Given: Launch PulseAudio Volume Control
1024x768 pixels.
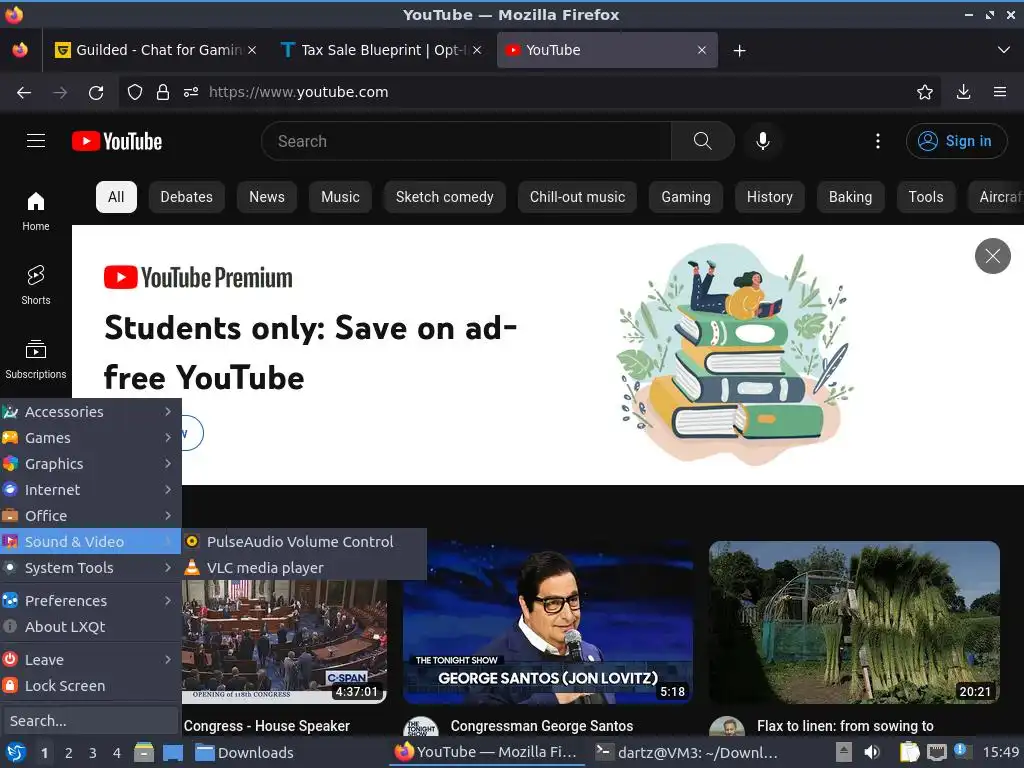Looking at the screenshot, I should coord(304,541).
